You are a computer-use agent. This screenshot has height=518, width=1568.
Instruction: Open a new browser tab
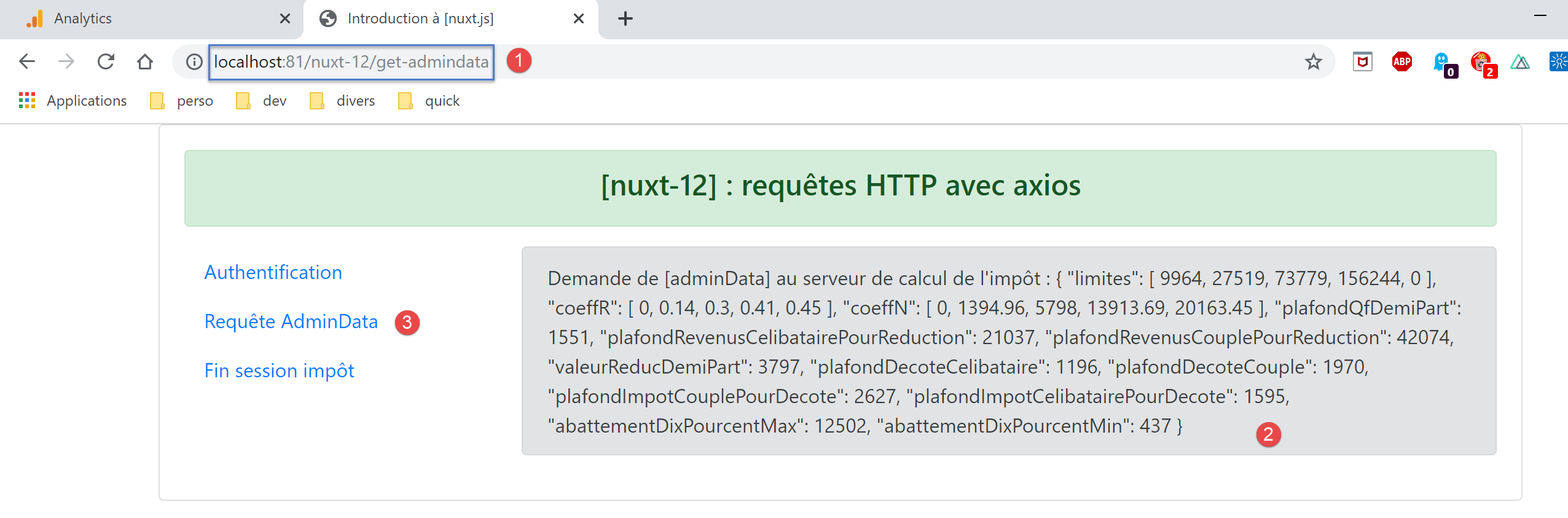click(625, 18)
